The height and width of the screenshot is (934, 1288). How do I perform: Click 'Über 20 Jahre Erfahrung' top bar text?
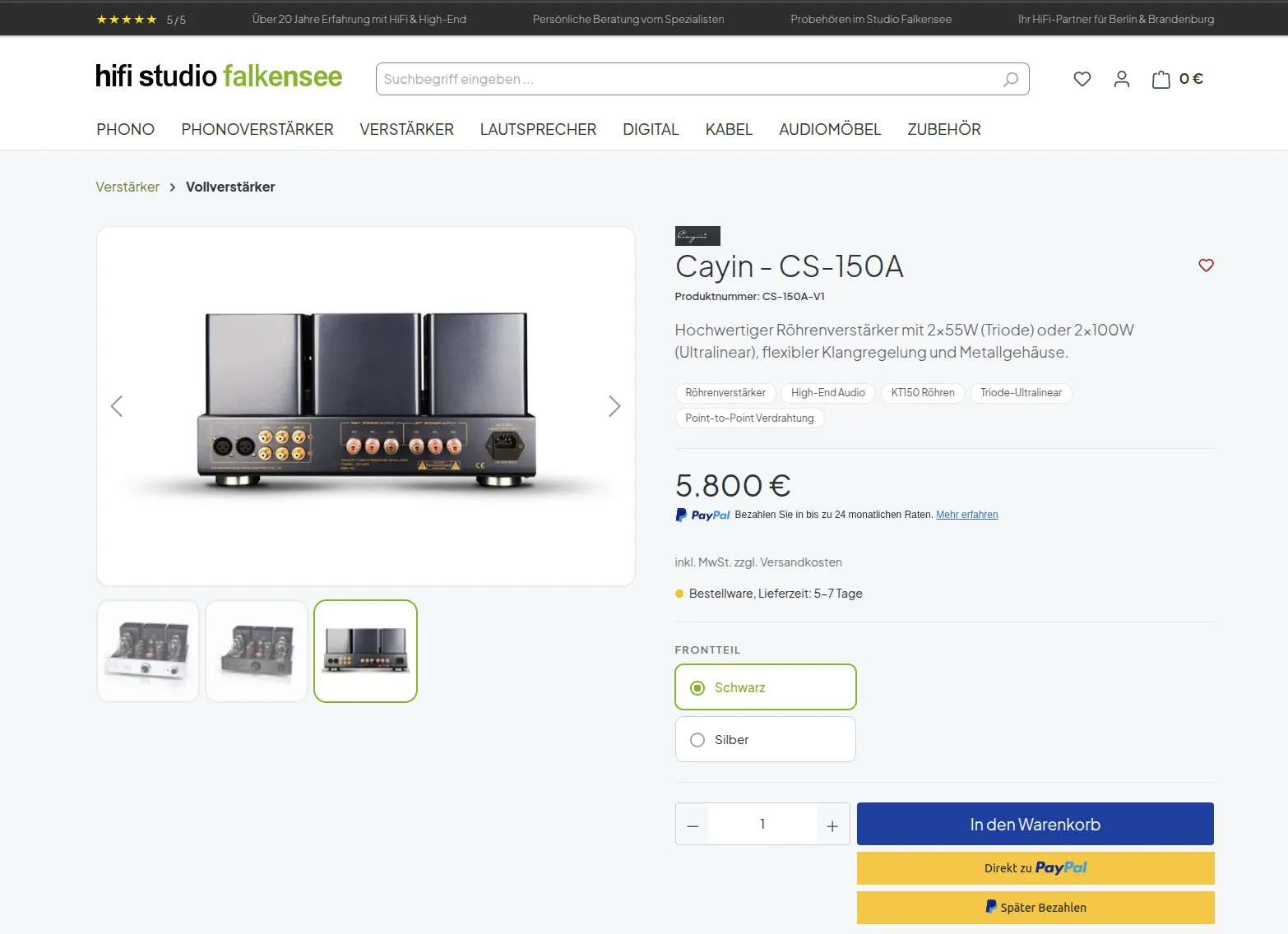[359, 19]
